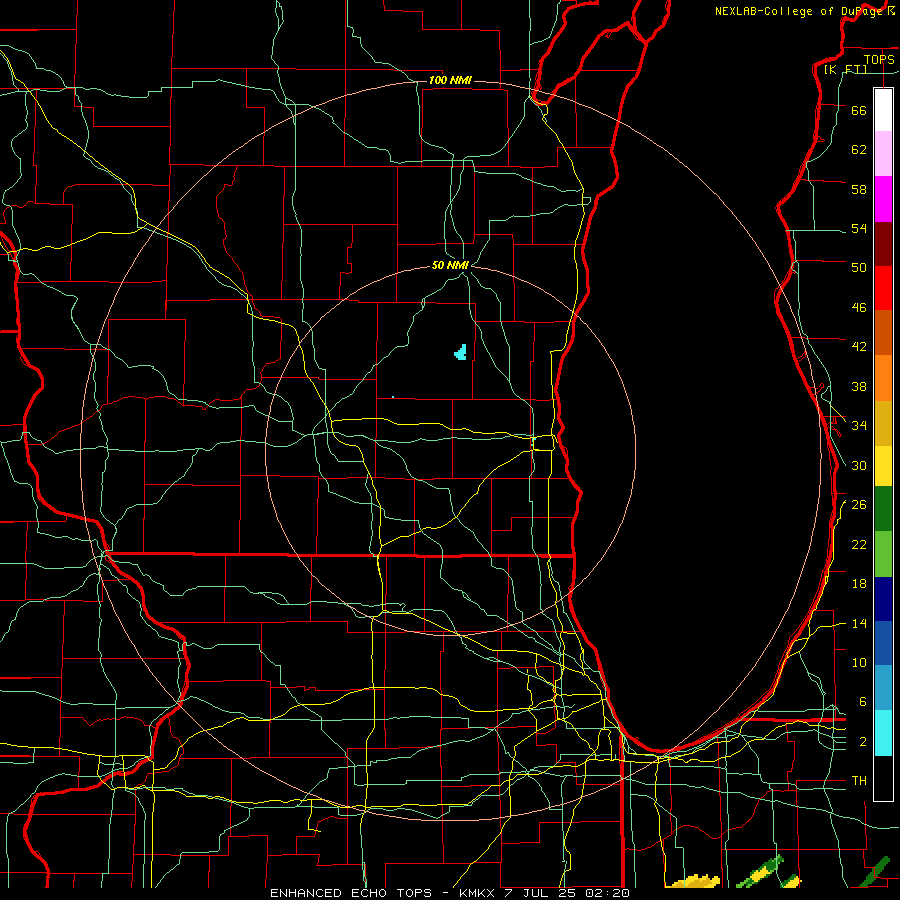
Task: Click the "50" legend value
Action: point(859,268)
